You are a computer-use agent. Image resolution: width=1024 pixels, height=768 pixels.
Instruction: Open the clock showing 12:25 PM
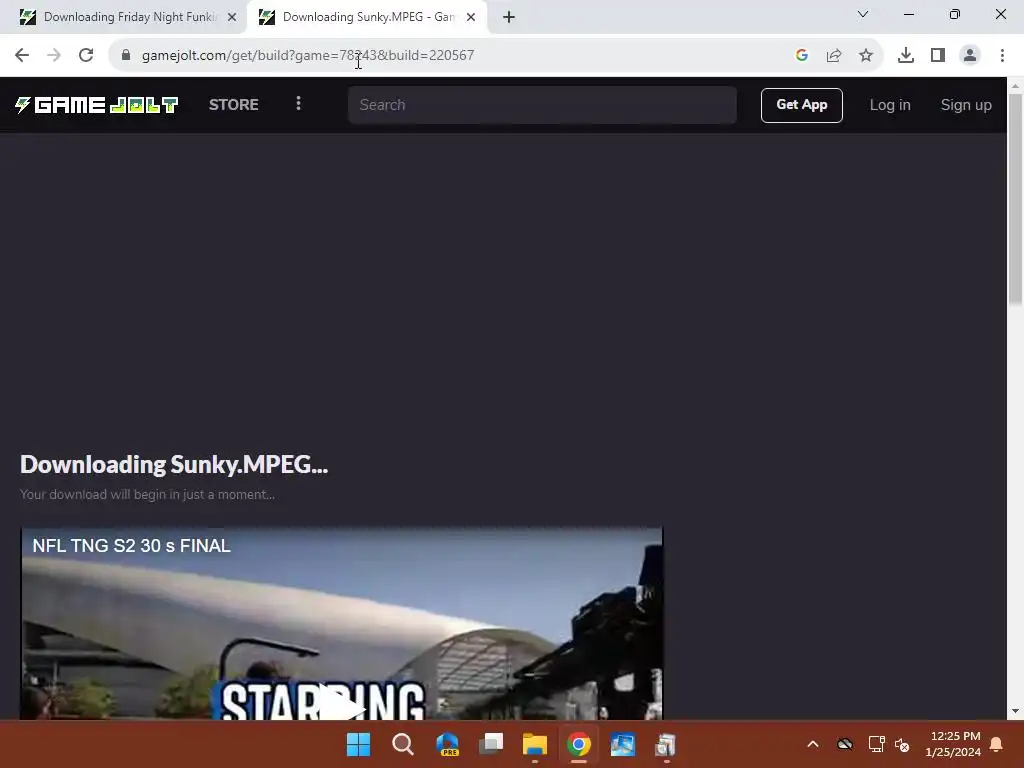pos(953,744)
